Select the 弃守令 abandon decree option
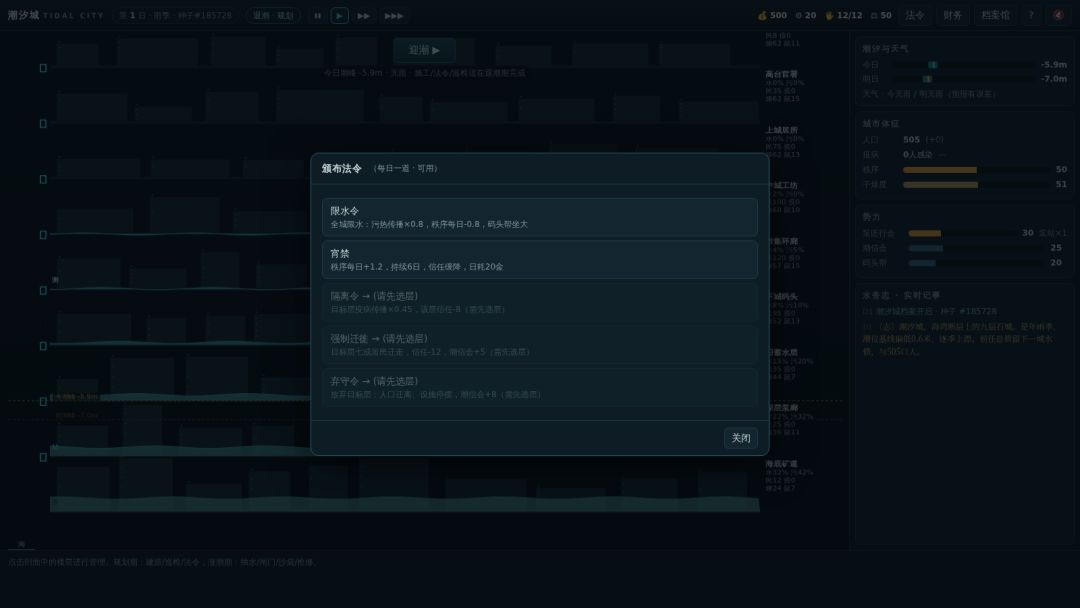The image size is (1080, 608). [x=540, y=388]
